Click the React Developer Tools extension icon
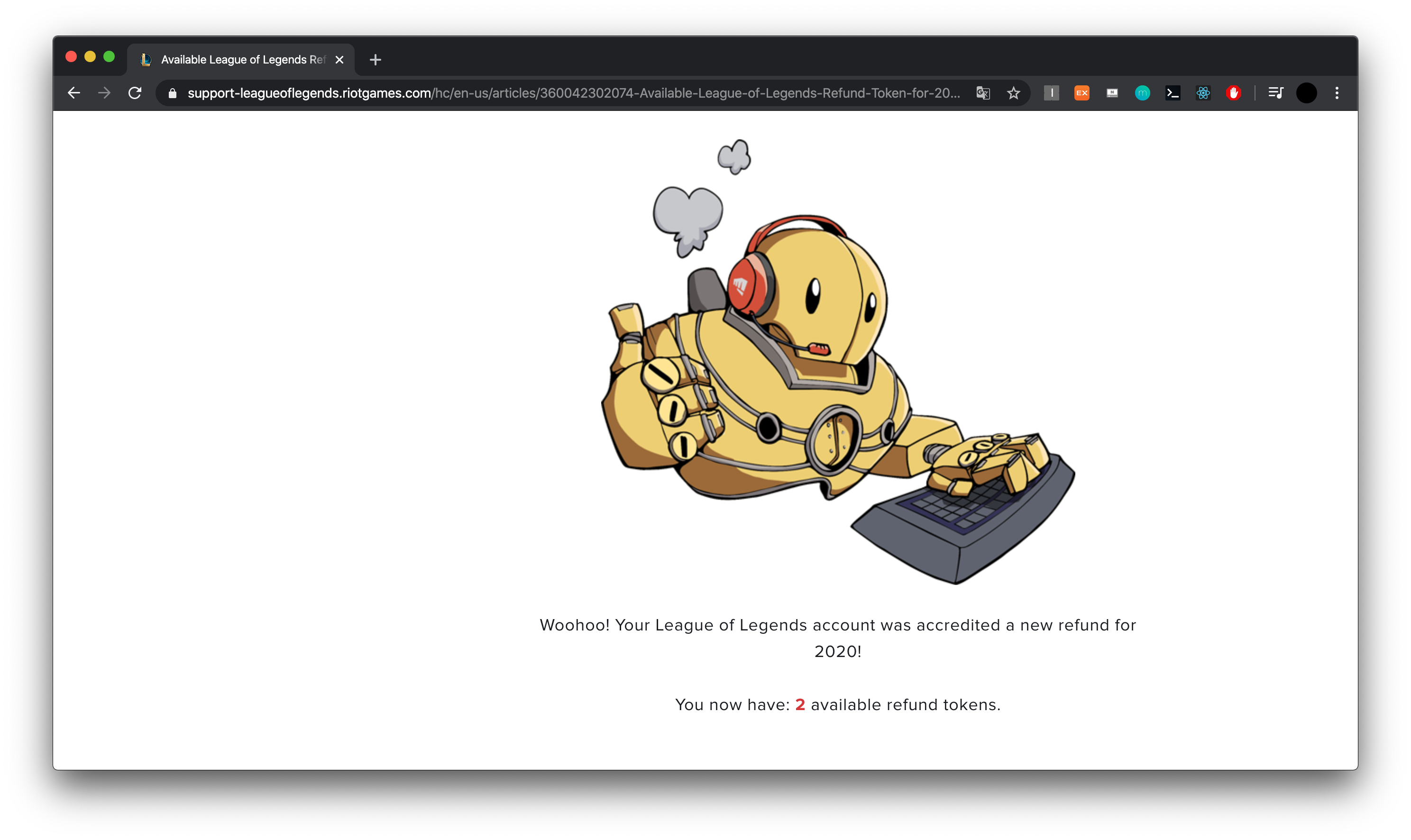The height and width of the screenshot is (840, 1411). coord(1203,93)
